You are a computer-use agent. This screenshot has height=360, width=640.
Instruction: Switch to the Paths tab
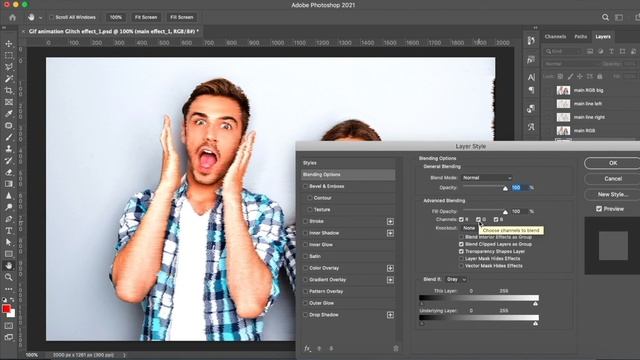click(x=580, y=37)
